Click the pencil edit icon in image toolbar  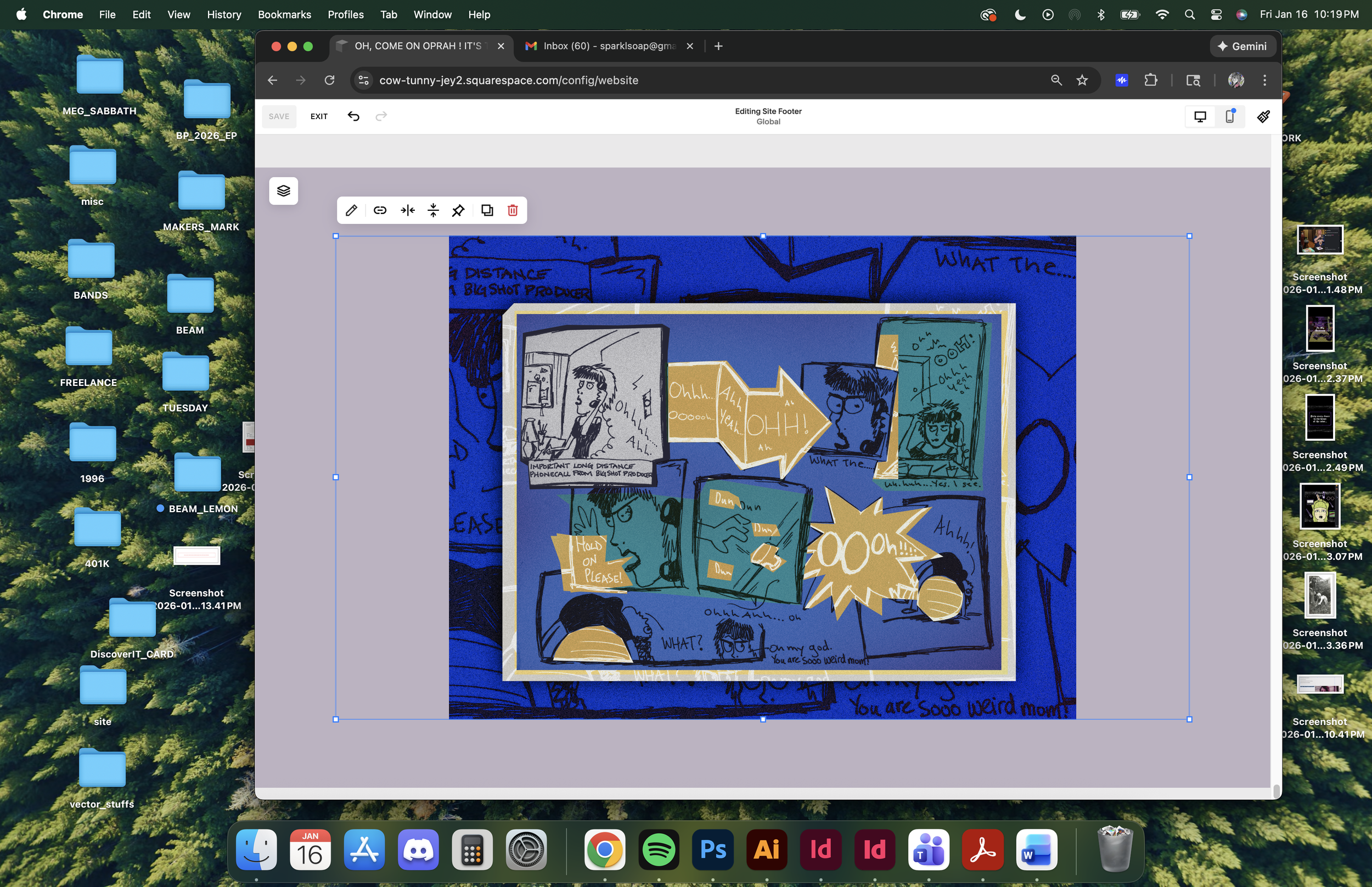pos(351,210)
